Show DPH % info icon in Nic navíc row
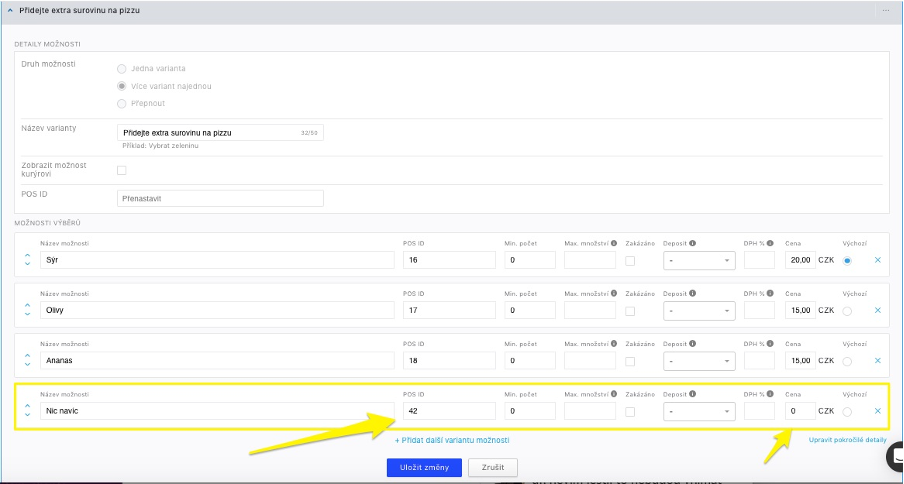Image resolution: width=904 pixels, height=484 pixels. (x=770, y=394)
